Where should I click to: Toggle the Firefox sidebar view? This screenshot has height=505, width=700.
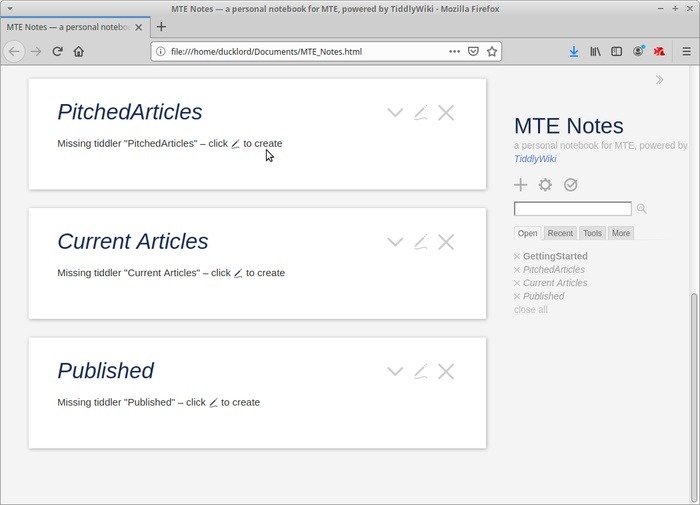(x=617, y=52)
